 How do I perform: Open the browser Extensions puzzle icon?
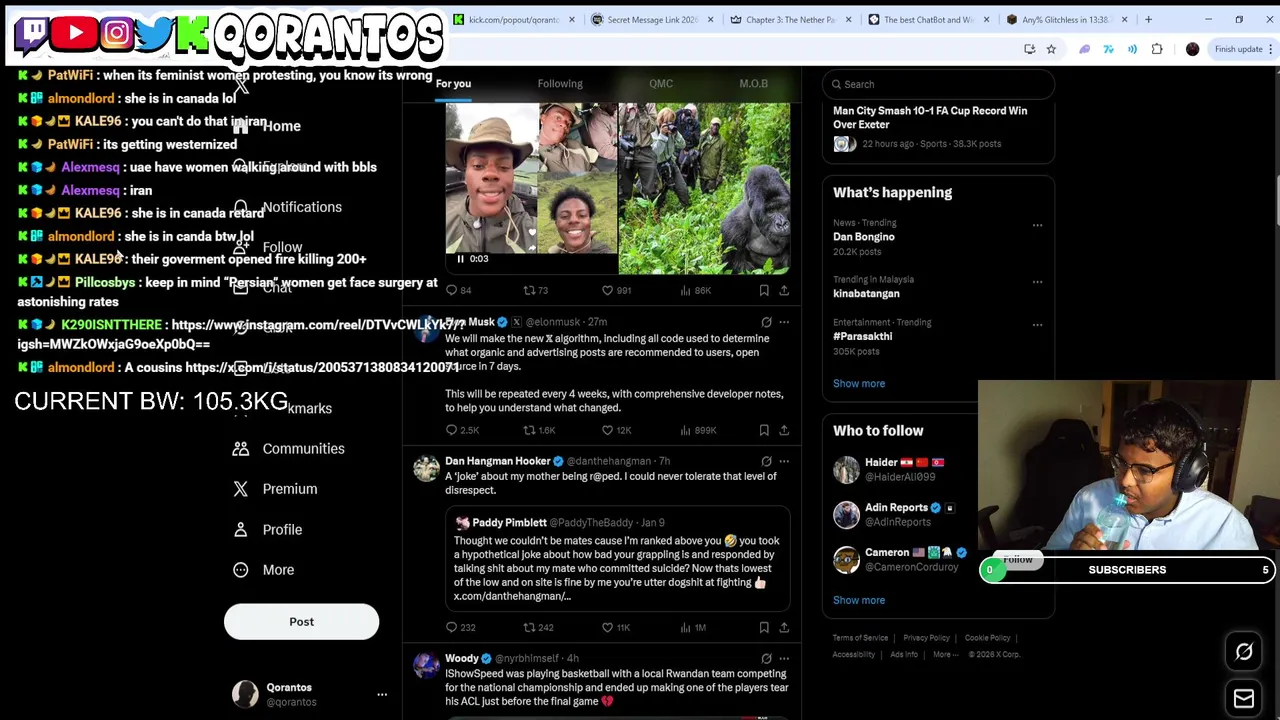pyautogui.click(x=1157, y=49)
